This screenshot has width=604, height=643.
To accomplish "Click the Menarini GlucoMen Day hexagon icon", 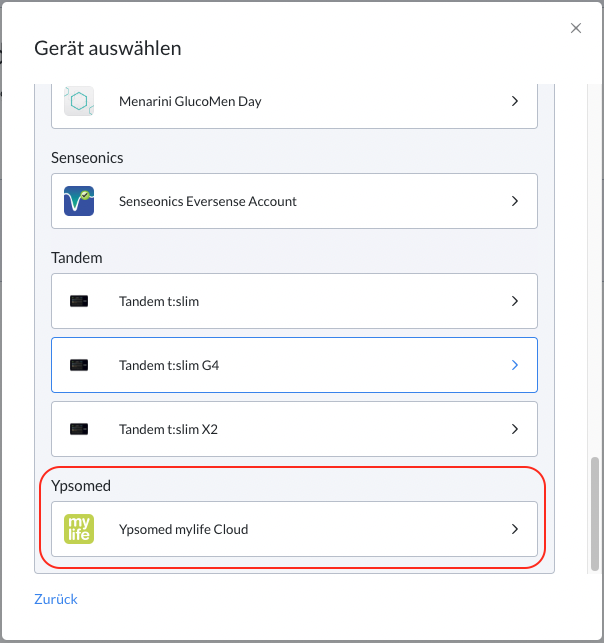I will 79,101.
